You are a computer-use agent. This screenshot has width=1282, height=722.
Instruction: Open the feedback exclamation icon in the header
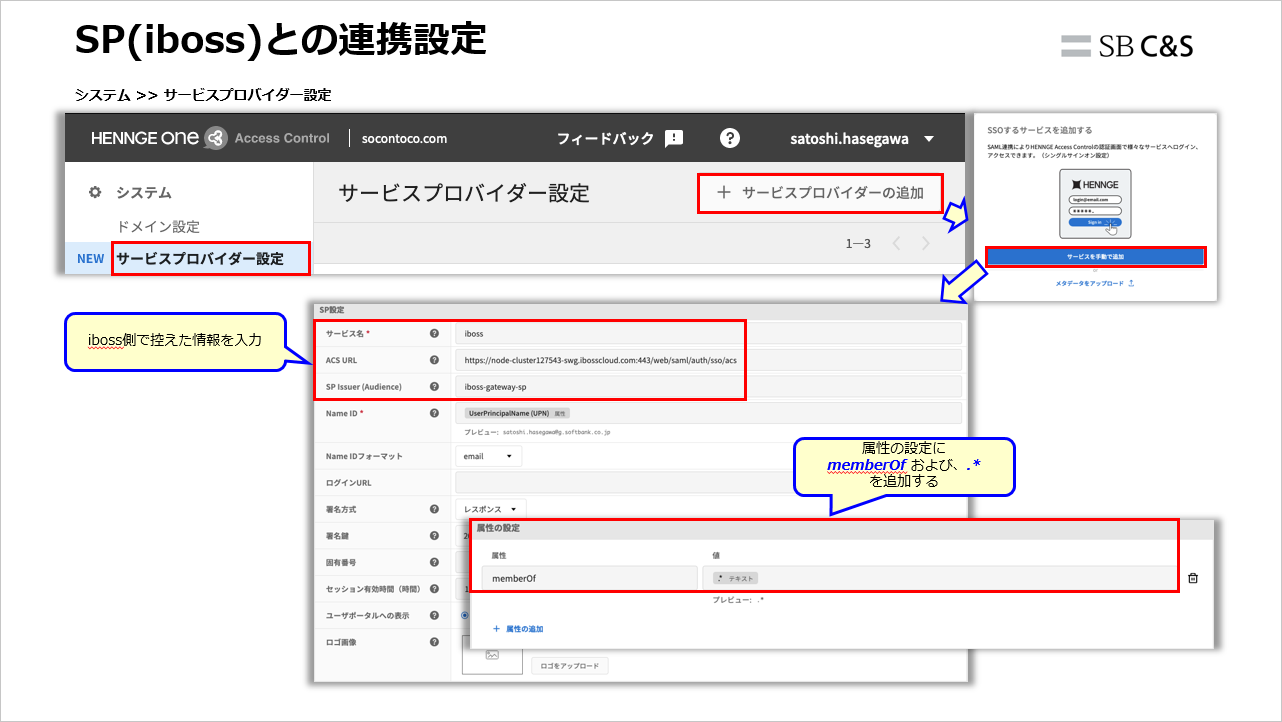673,139
